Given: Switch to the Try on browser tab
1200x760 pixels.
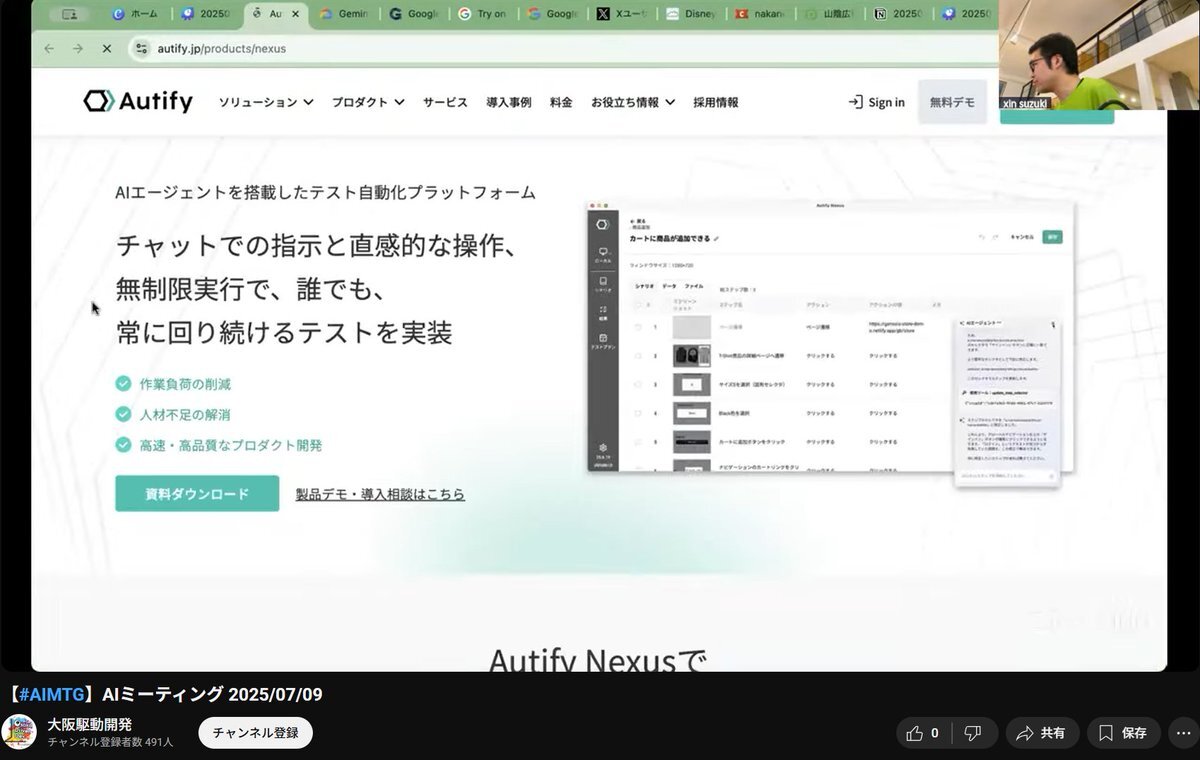Looking at the screenshot, I should [480, 14].
